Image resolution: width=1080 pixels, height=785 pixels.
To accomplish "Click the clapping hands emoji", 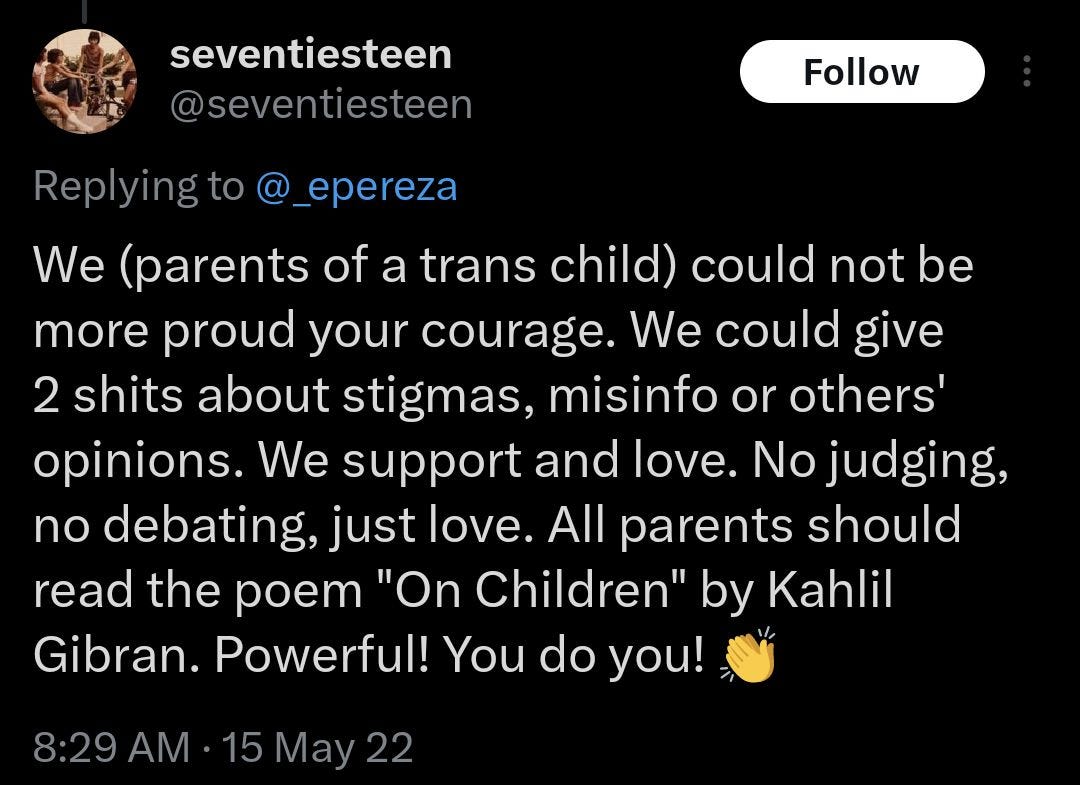I will tap(748, 655).
